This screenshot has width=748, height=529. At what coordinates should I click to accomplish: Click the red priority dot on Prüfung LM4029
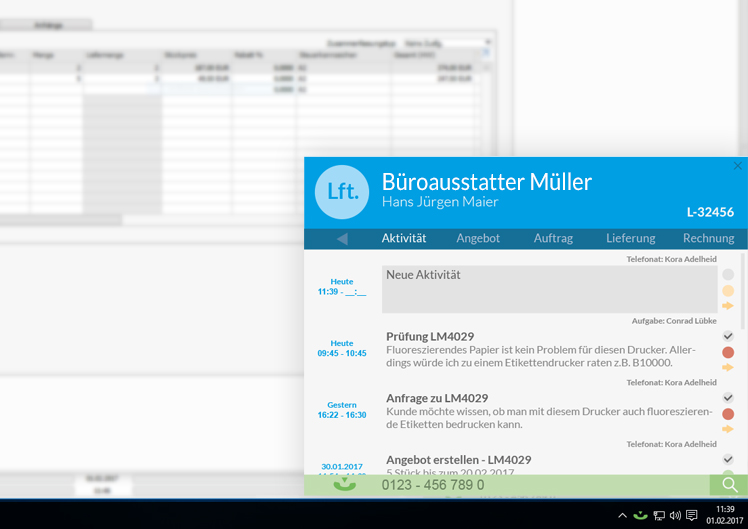pos(728,353)
